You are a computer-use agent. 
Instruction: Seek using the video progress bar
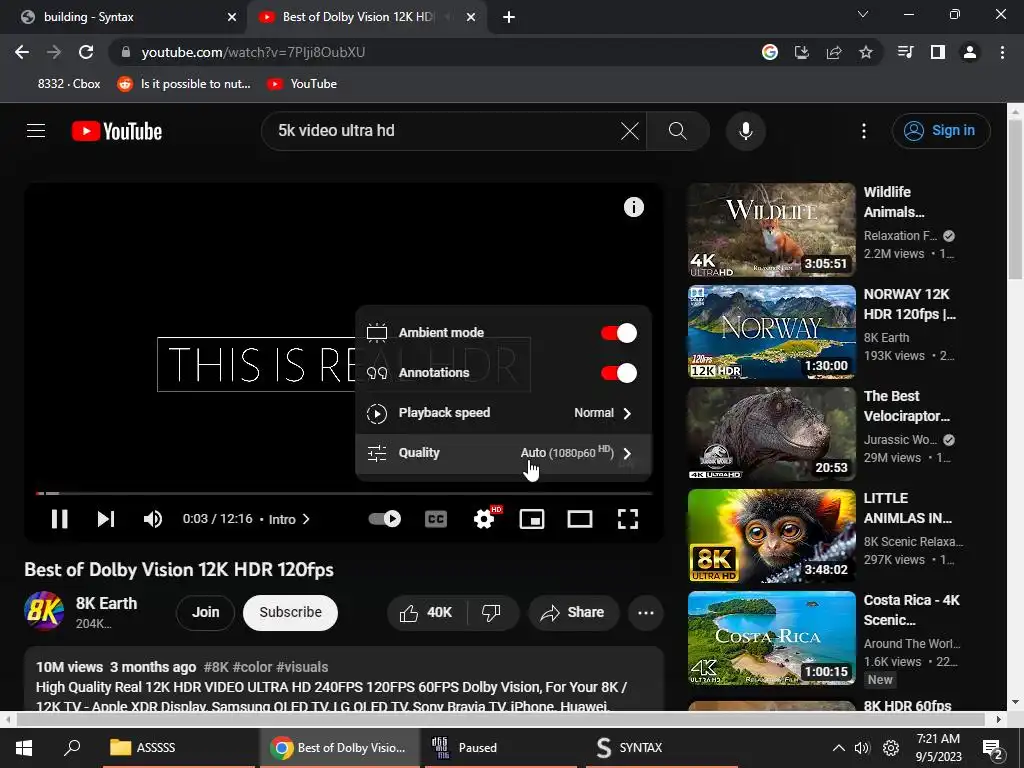(x=344, y=493)
